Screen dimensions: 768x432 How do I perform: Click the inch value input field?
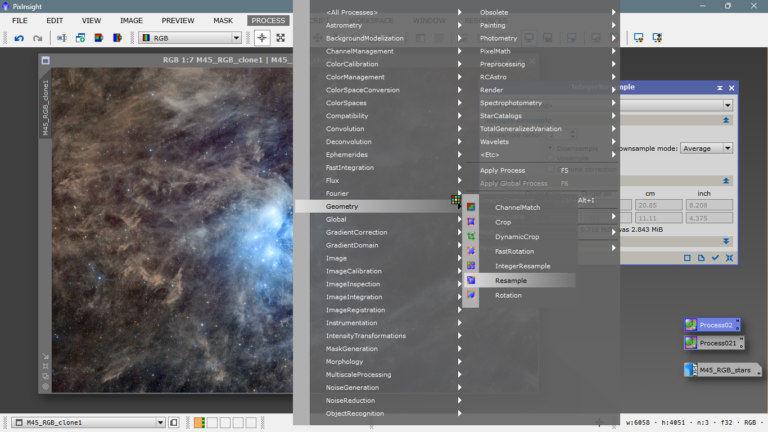(x=712, y=205)
